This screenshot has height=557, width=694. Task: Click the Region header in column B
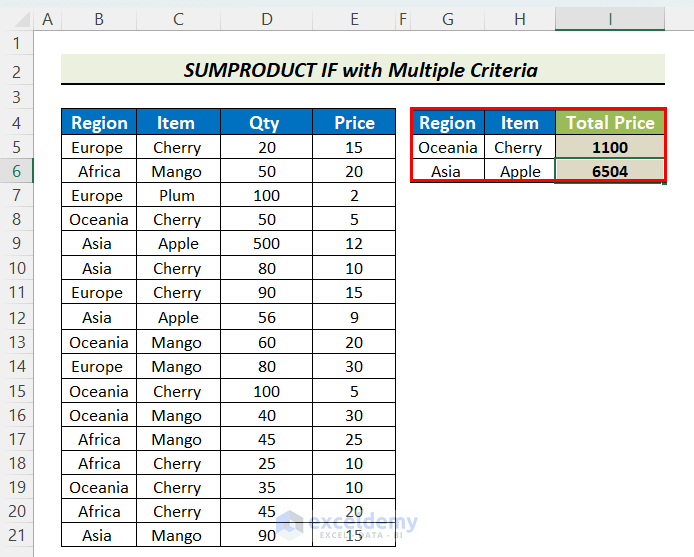[x=99, y=123]
